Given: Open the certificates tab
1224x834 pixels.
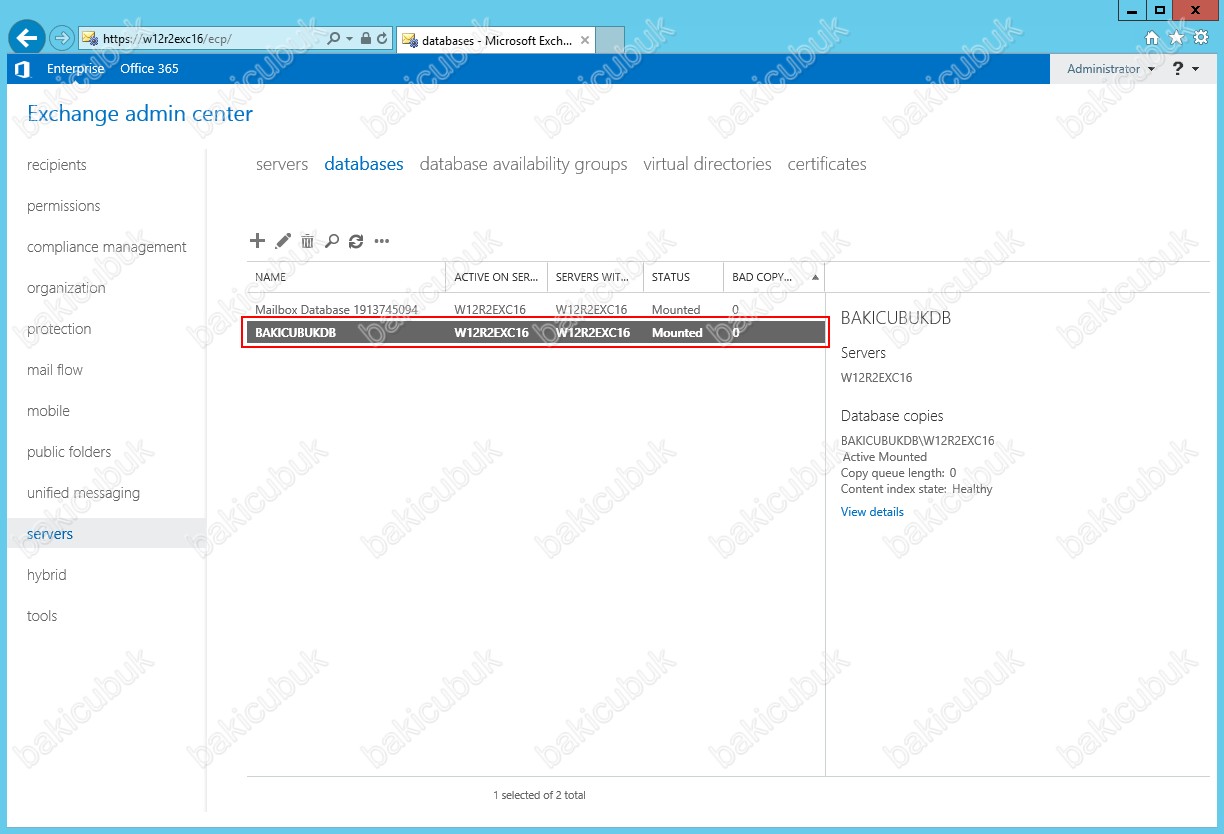Looking at the screenshot, I should 827,164.
